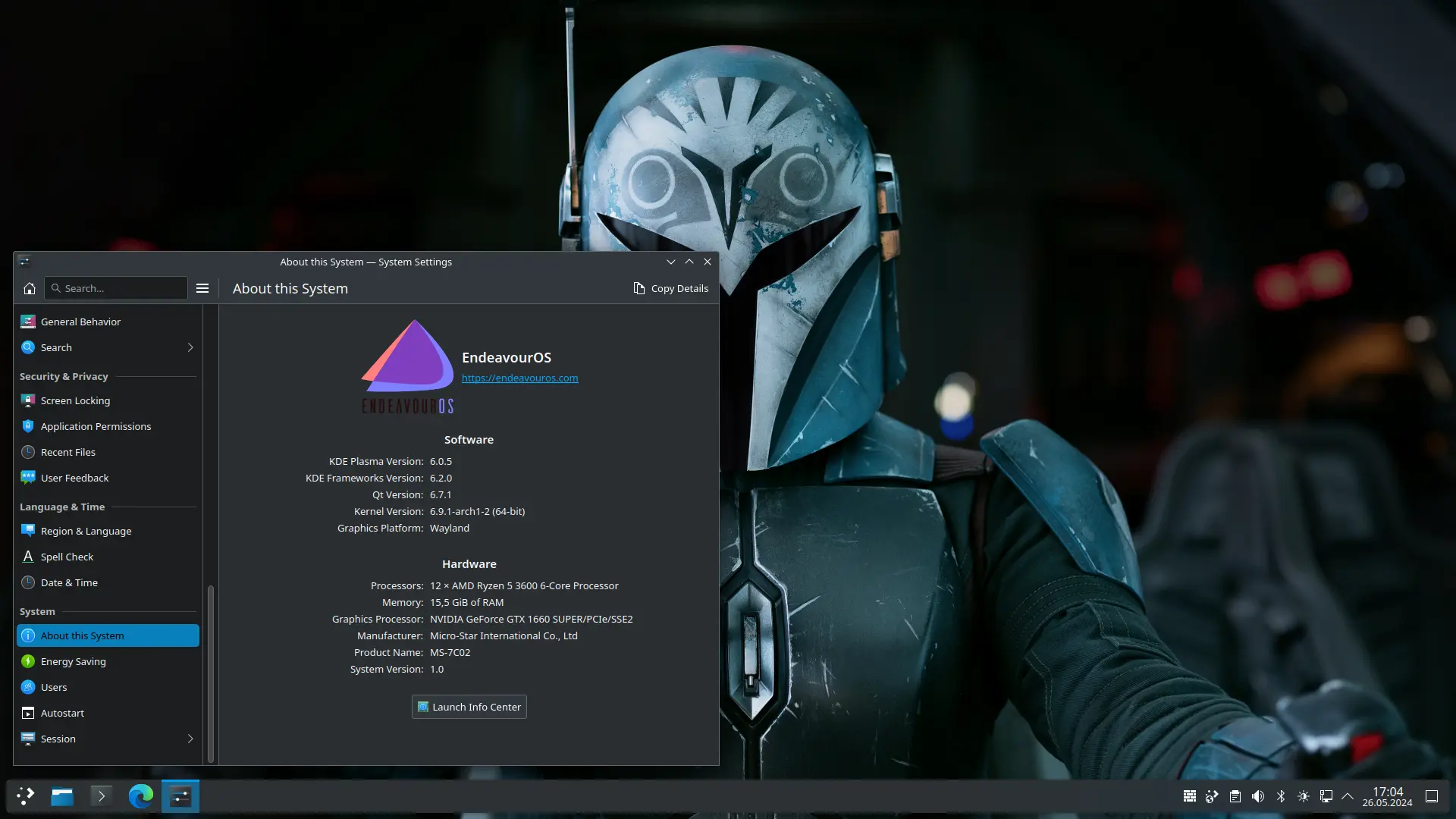This screenshot has width=1456, height=819.
Task: Open the KDE application launcher
Action: coord(26,796)
